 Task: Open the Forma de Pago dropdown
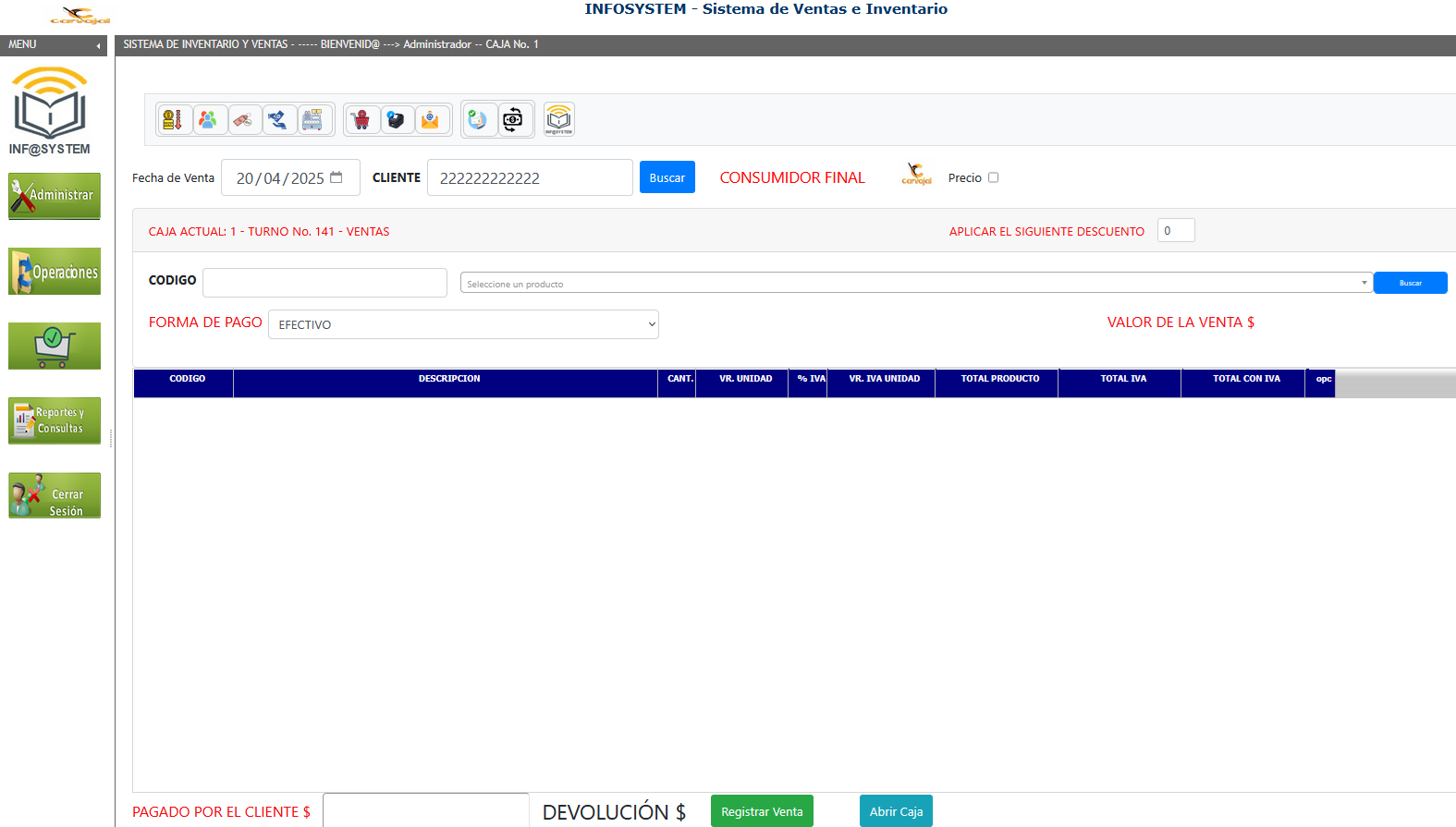point(463,324)
